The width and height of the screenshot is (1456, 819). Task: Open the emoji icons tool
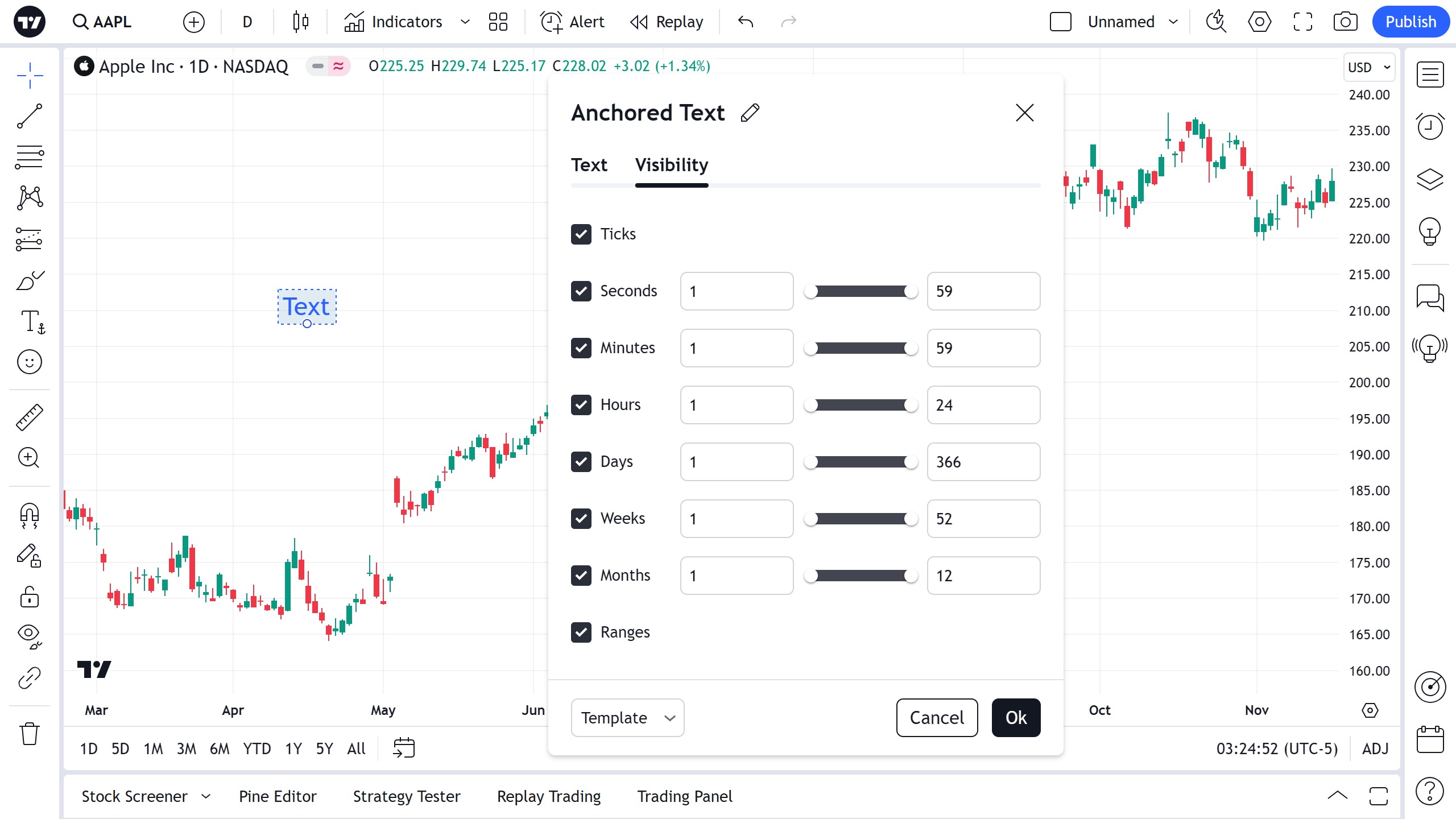pyautogui.click(x=30, y=362)
